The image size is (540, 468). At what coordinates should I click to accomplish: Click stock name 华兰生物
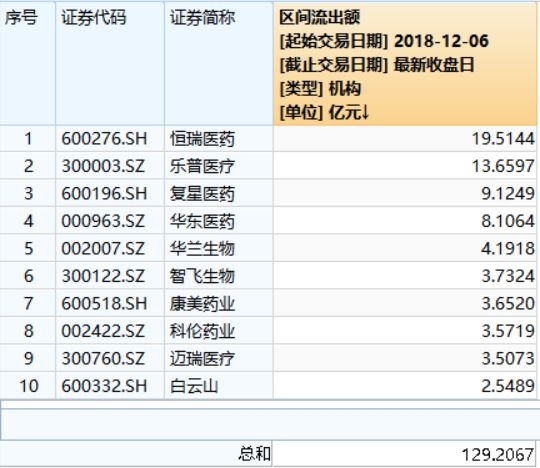click(x=202, y=249)
